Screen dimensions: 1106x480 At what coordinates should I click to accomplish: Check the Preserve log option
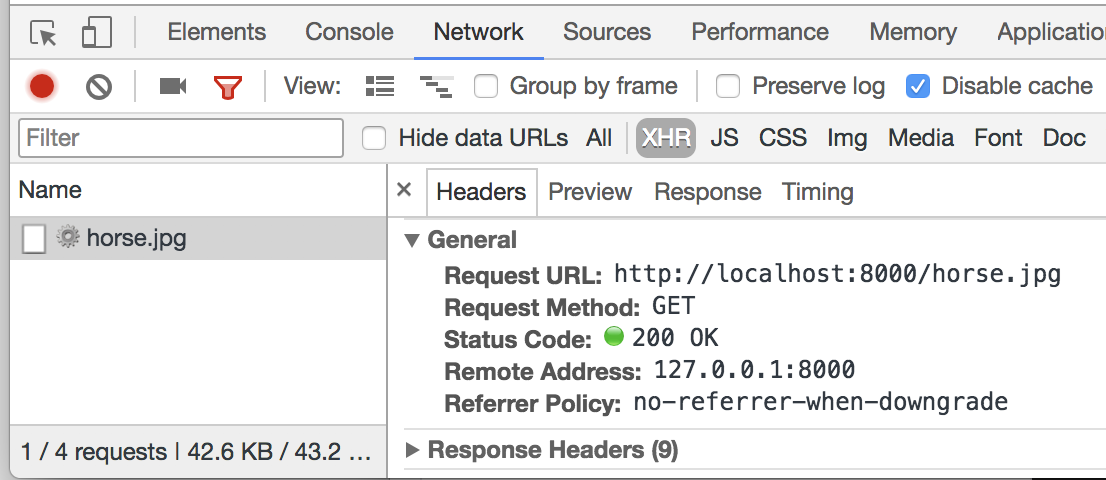pyautogui.click(x=729, y=87)
